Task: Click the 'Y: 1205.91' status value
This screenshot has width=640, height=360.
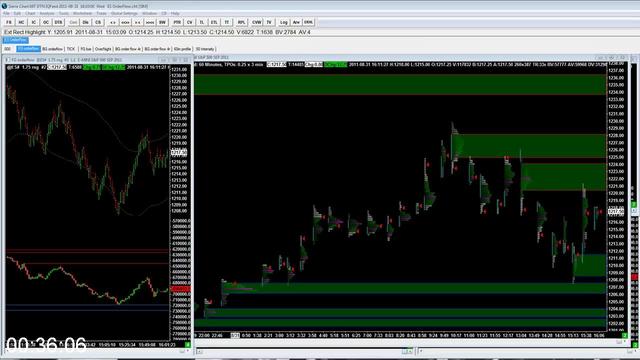Action: [60, 32]
